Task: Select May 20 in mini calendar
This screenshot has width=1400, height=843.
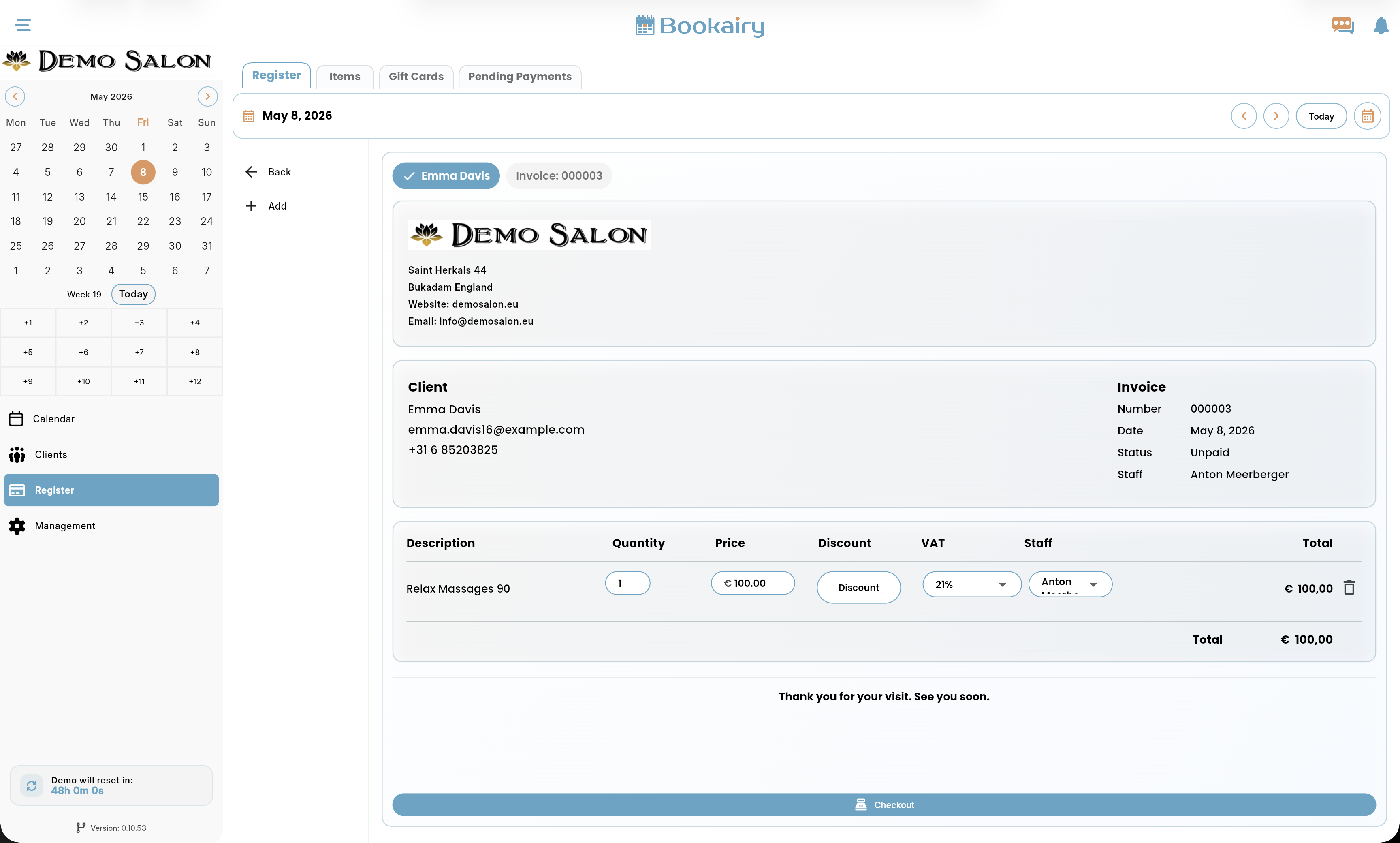Action: tap(79, 221)
